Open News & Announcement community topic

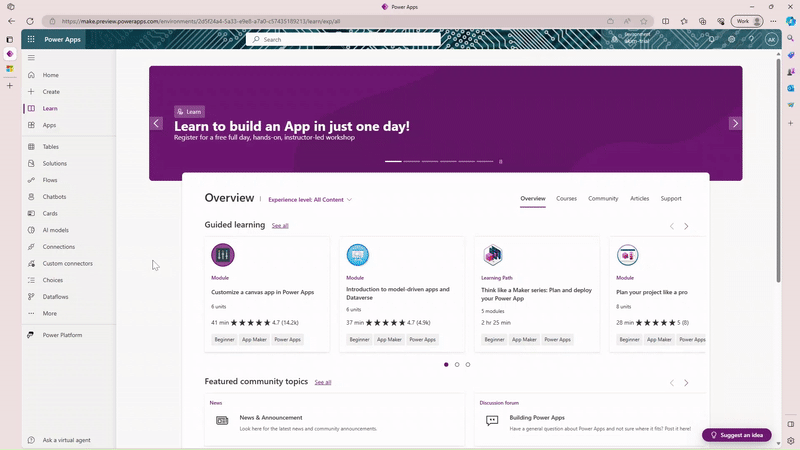(335, 420)
